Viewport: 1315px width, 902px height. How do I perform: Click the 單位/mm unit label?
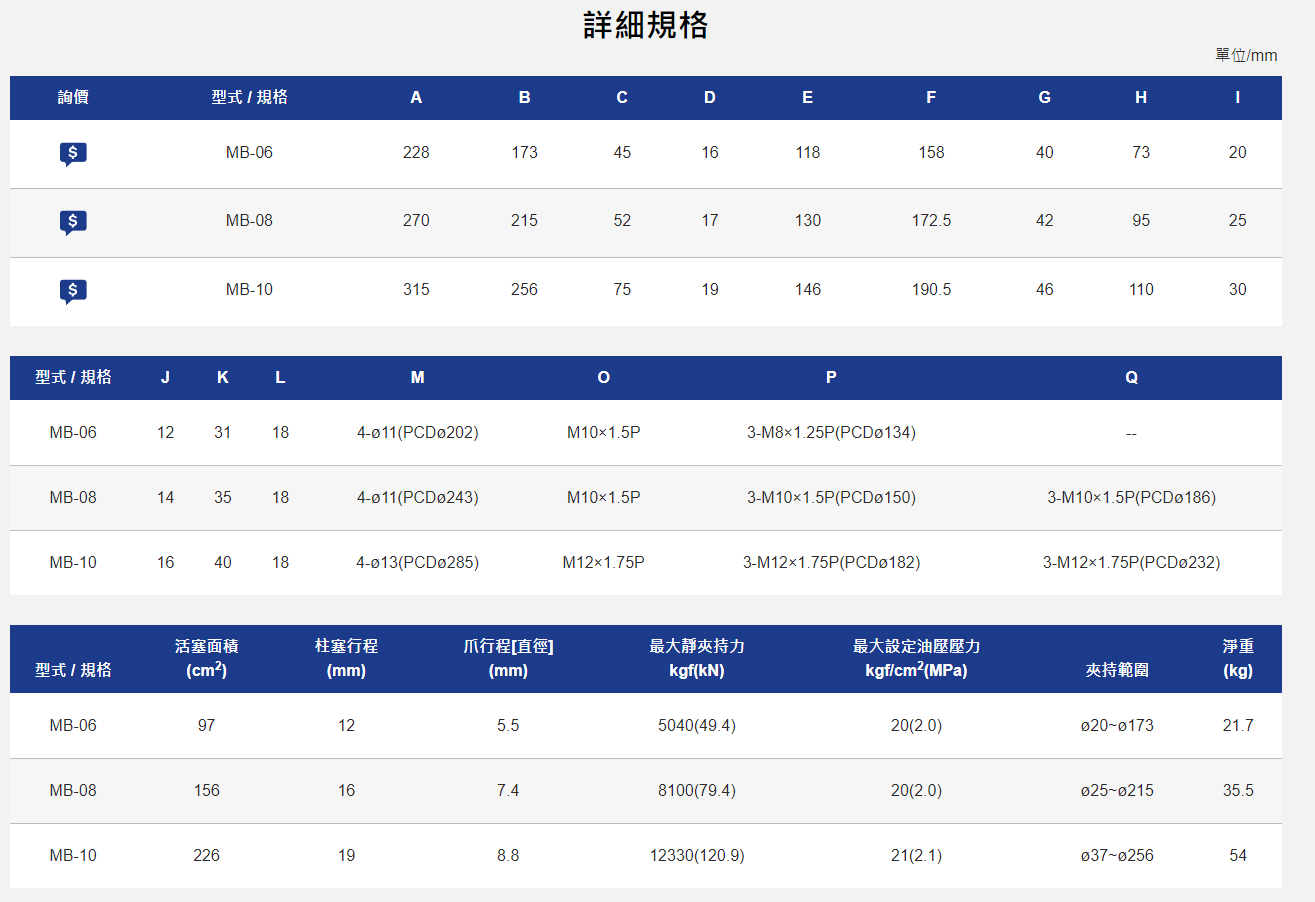(x=1245, y=55)
